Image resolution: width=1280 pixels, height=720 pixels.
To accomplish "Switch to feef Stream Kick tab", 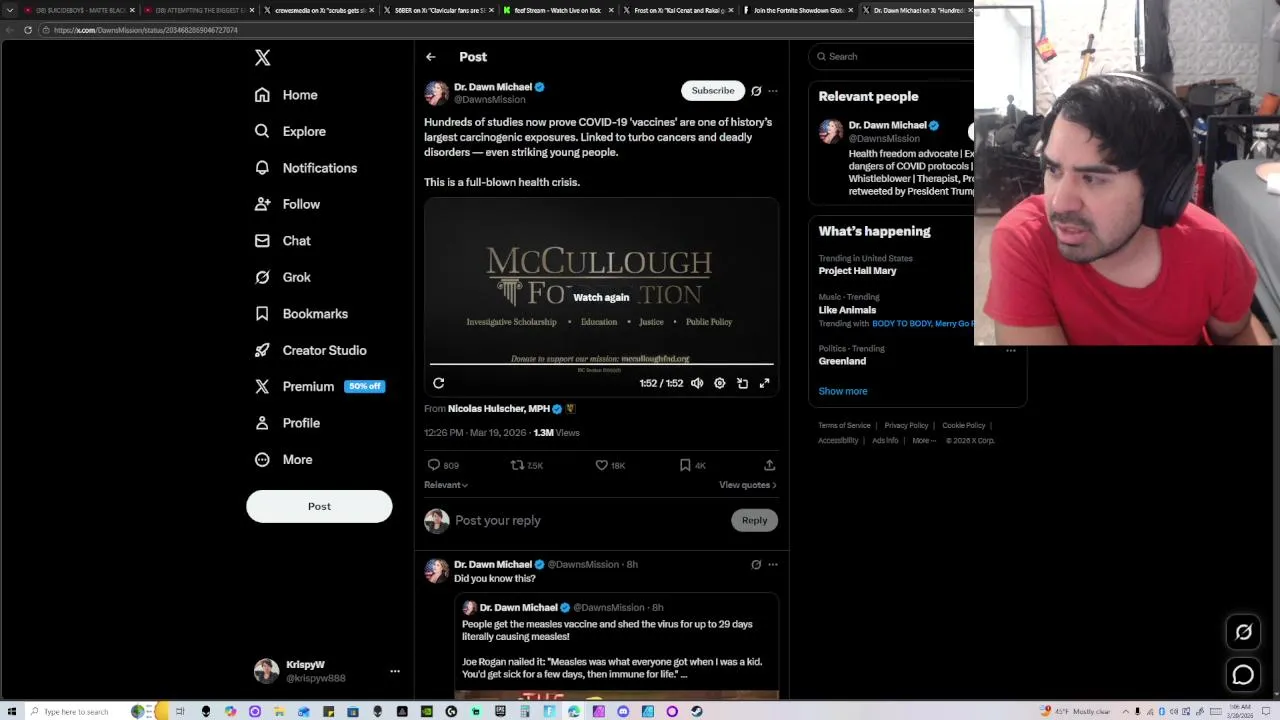I will (x=558, y=11).
